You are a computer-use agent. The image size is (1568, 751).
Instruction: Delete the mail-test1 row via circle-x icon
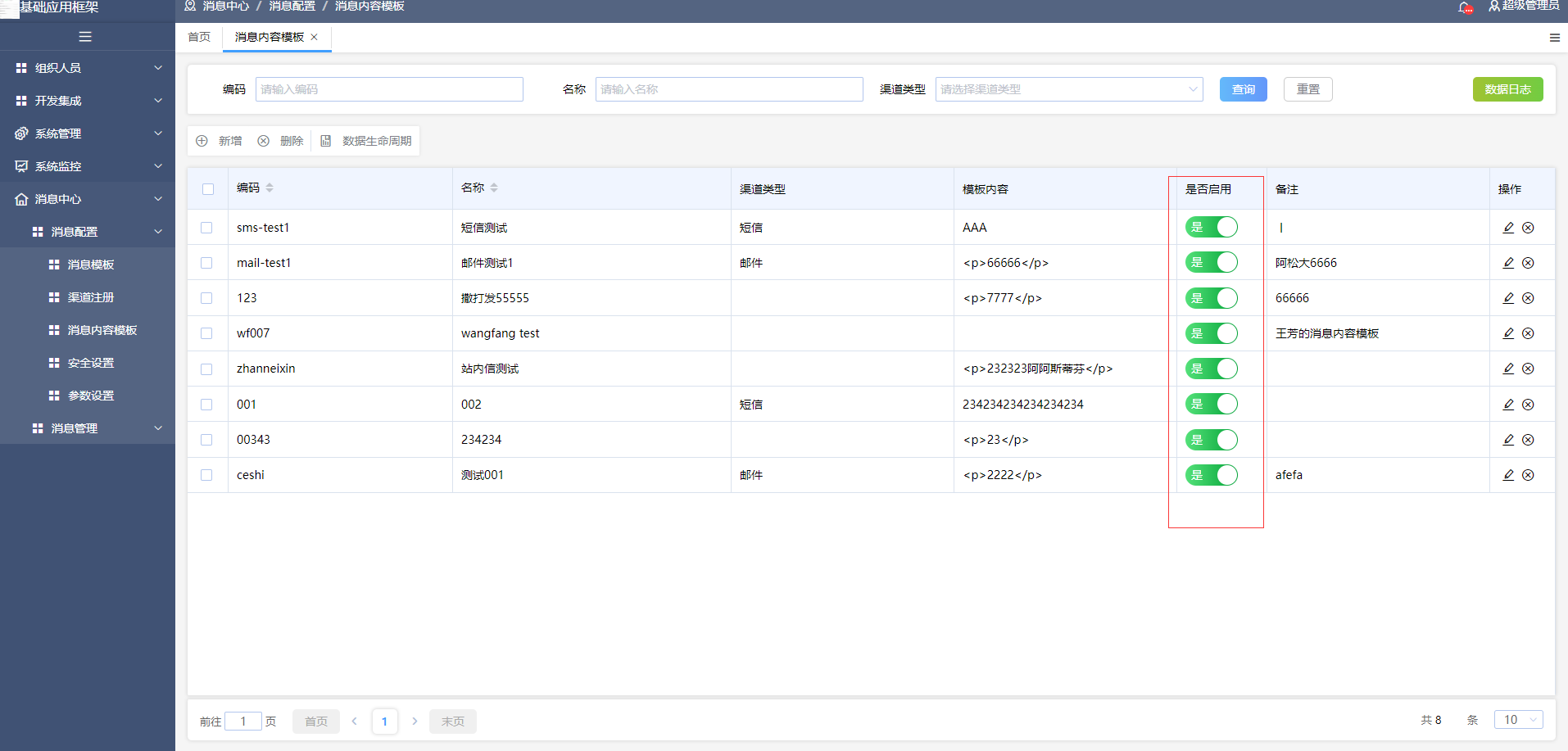(1528, 263)
